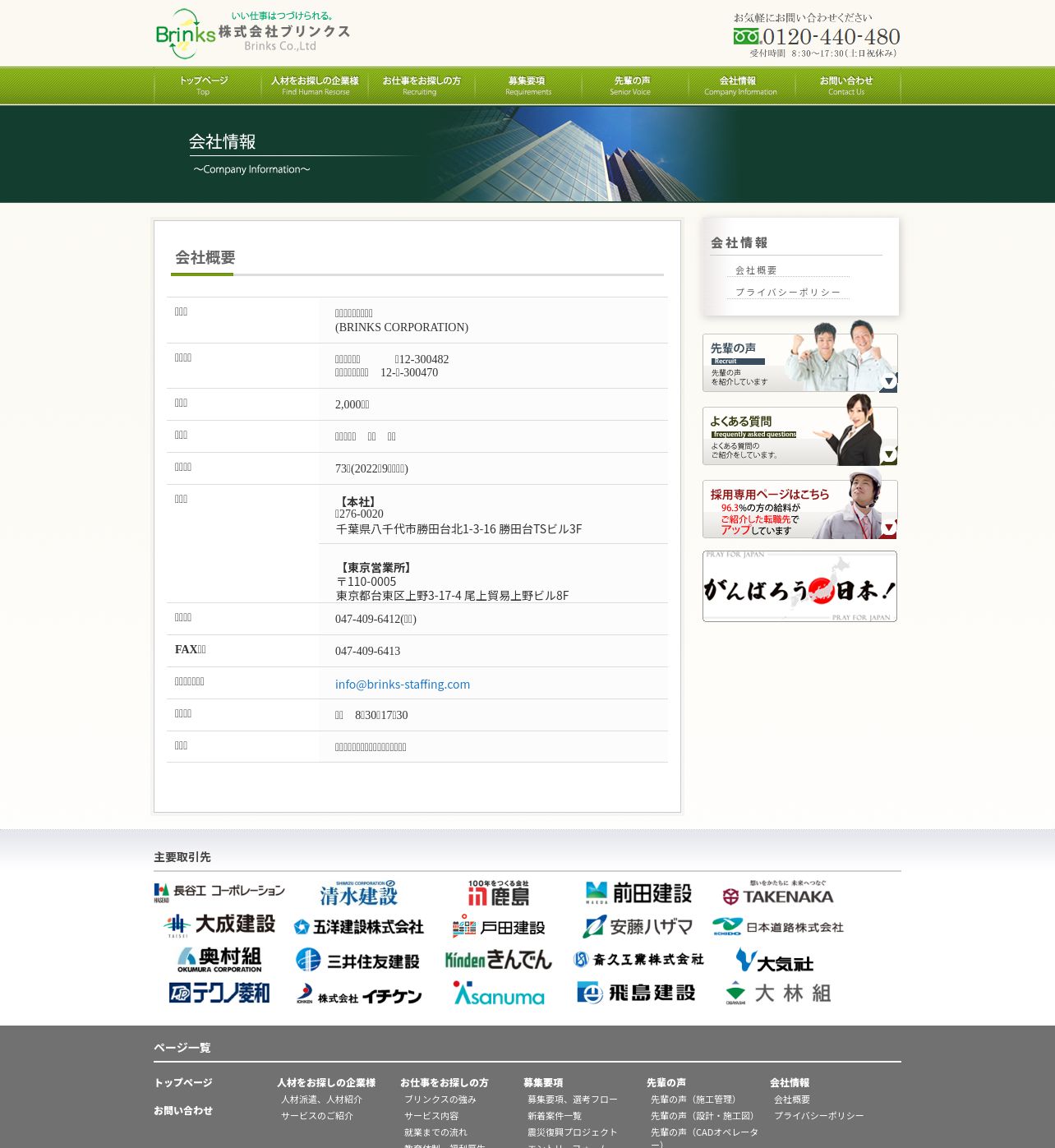Click phone number 0120-440-480
Image resolution: width=1055 pixels, height=1148 pixels.
point(832,36)
